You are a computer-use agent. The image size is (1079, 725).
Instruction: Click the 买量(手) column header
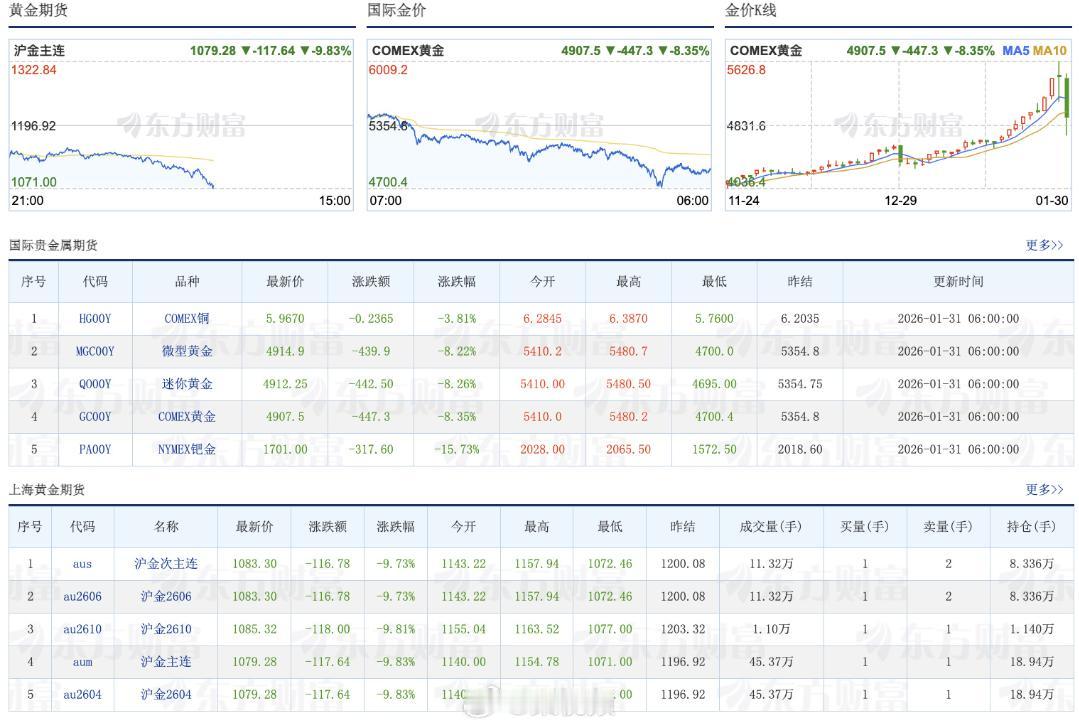[864, 526]
